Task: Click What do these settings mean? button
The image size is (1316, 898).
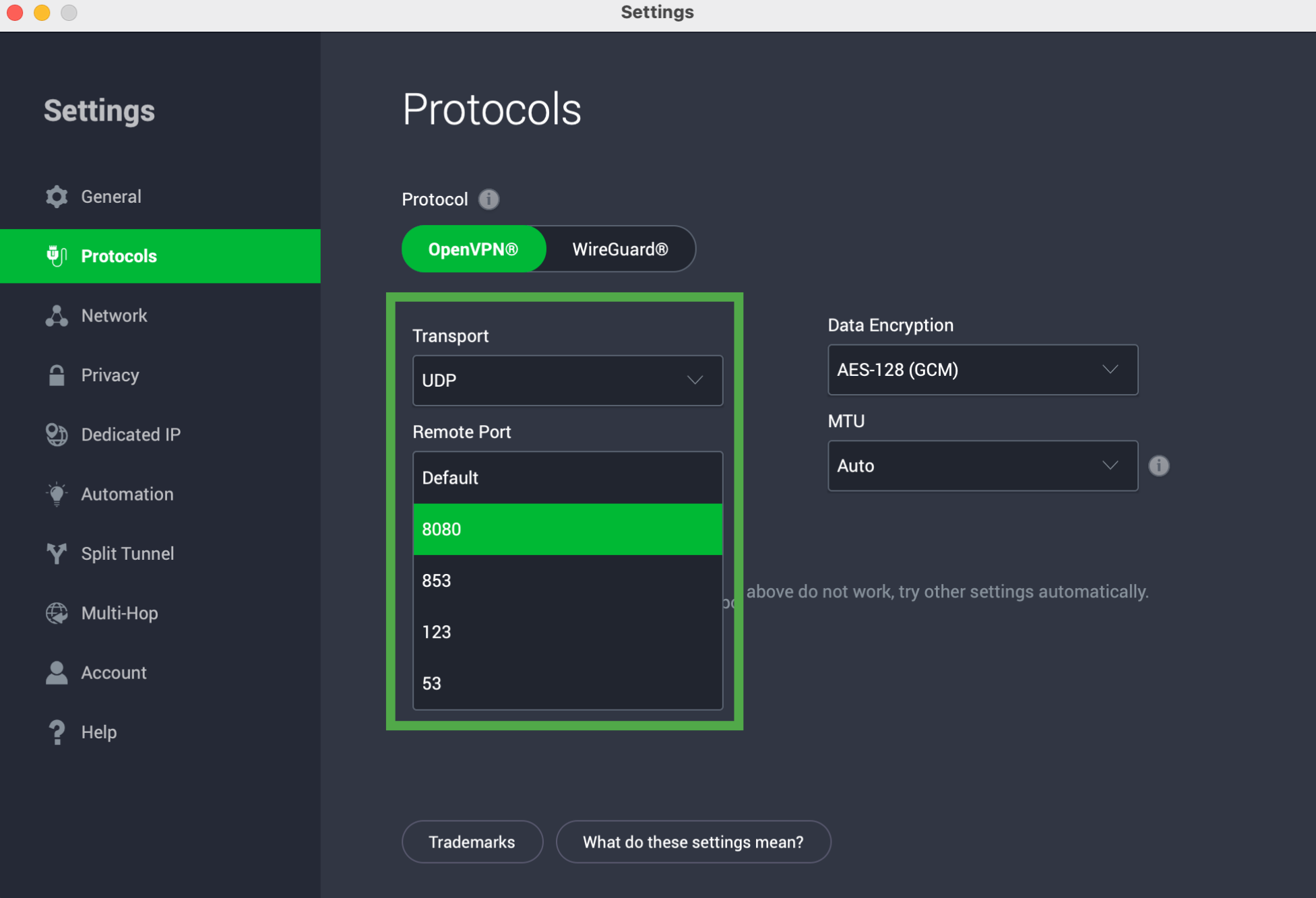Action: (693, 842)
